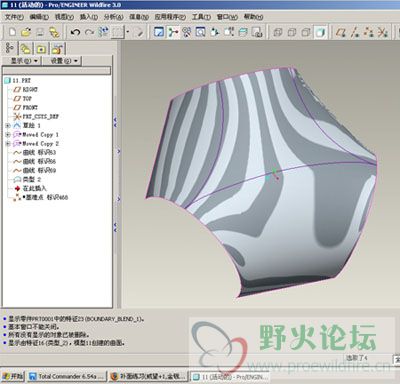This screenshot has height=384, width=400.
Task: Select 曲线 标识69 in model tree
Action: [35, 171]
